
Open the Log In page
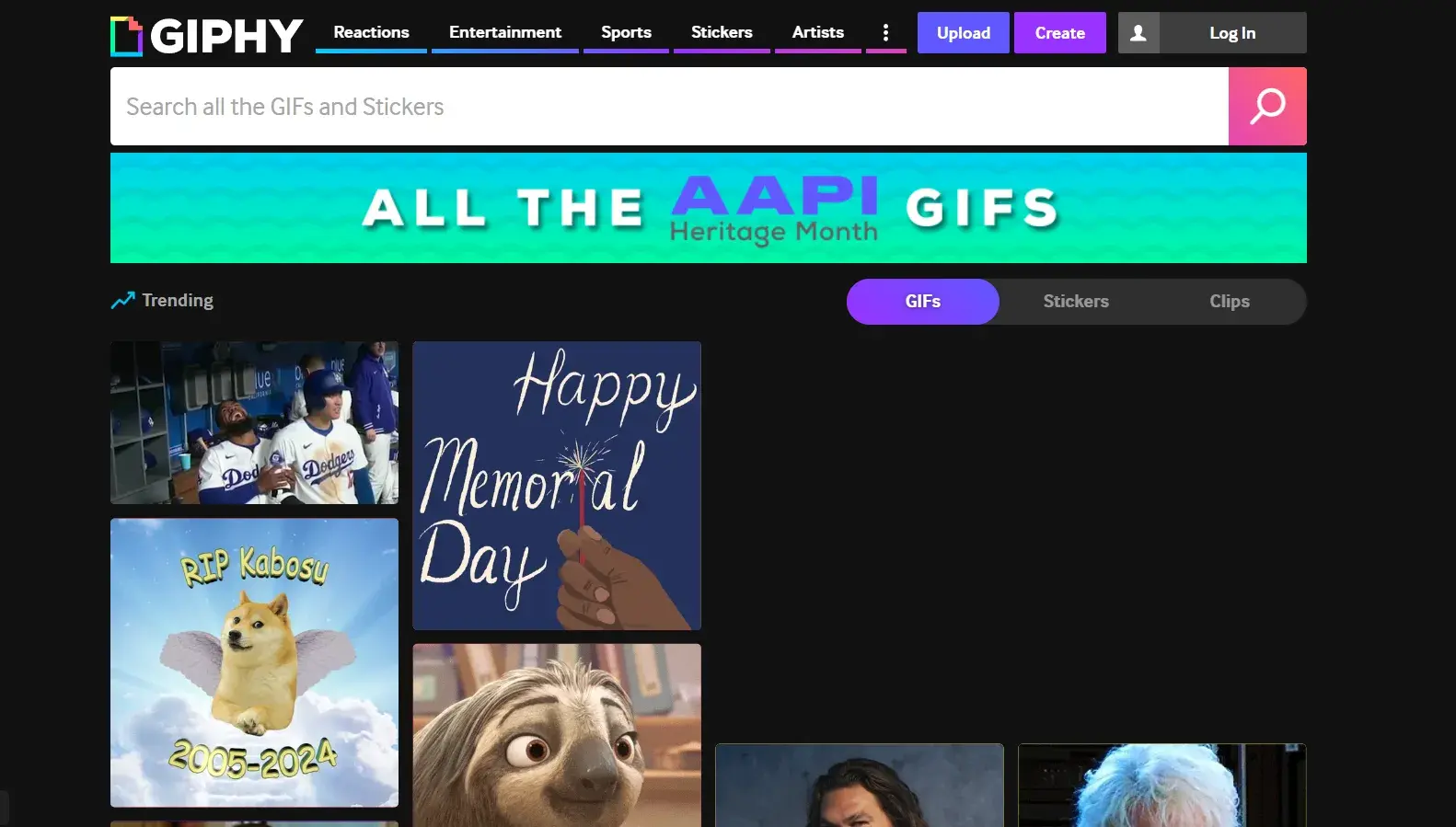click(x=1232, y=33)
